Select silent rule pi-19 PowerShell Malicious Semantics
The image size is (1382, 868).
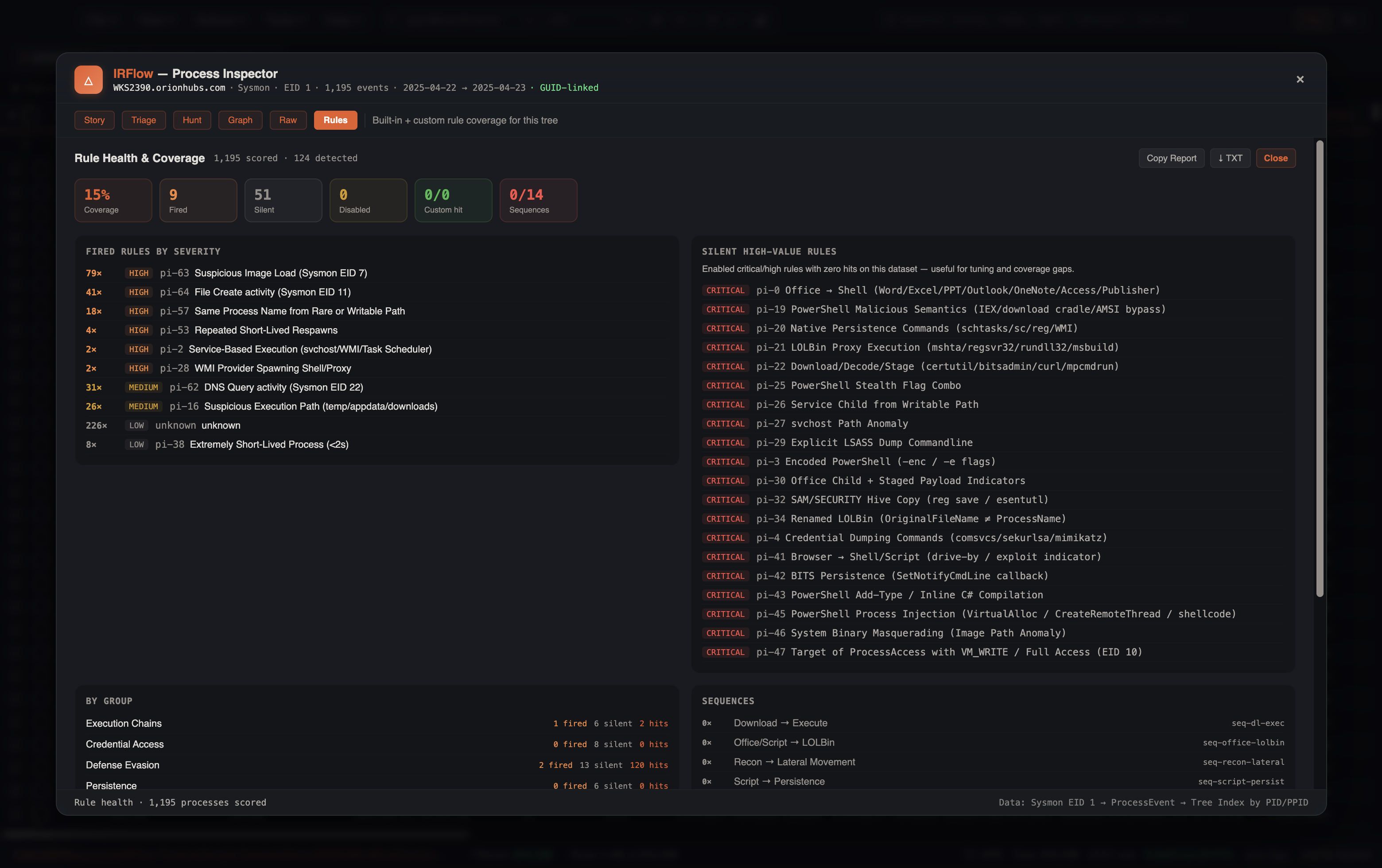click(993, 309)
